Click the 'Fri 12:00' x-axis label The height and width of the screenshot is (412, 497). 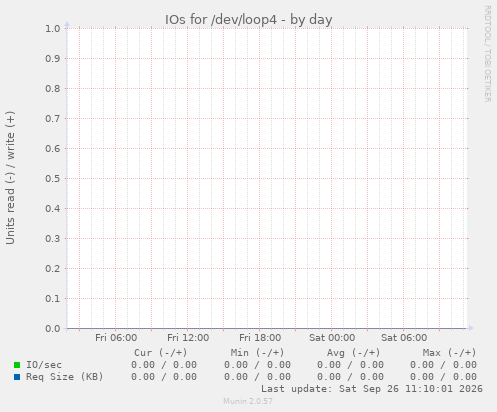tap(188, 338)
